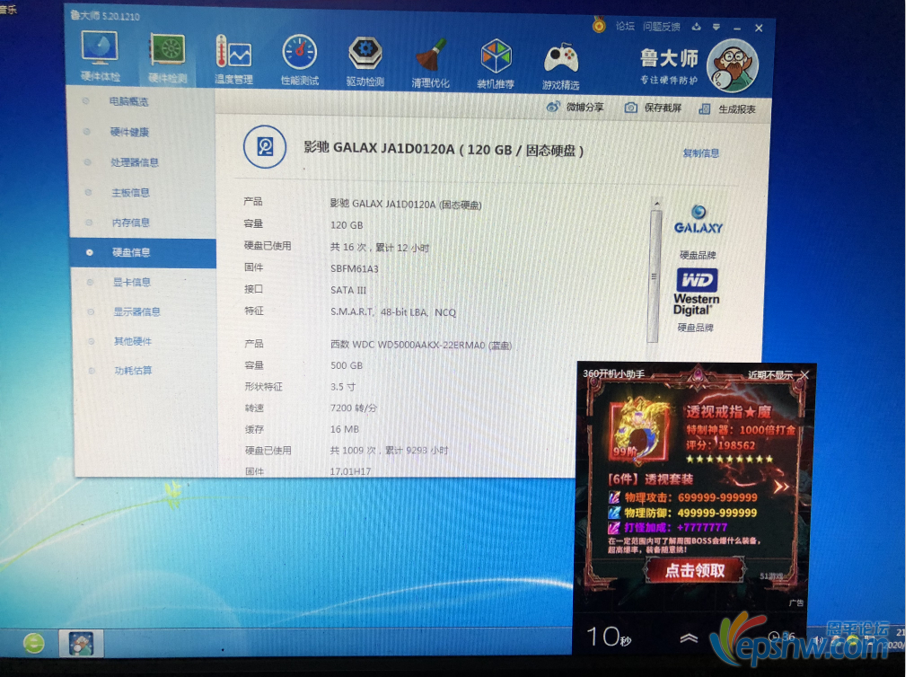906x677 pixels.
Task: Open the title bar dropdown menu icon
Action: (x=716, y=27)
